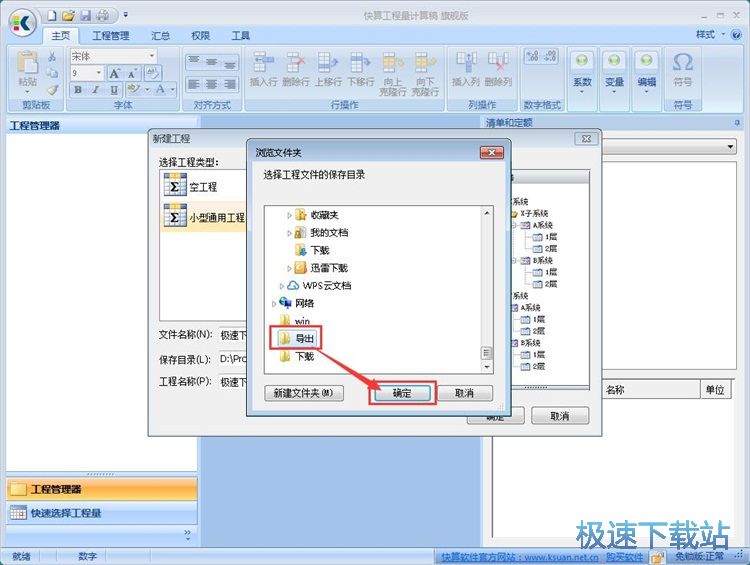Click the fill color bucket swatch

coord(133,89)
